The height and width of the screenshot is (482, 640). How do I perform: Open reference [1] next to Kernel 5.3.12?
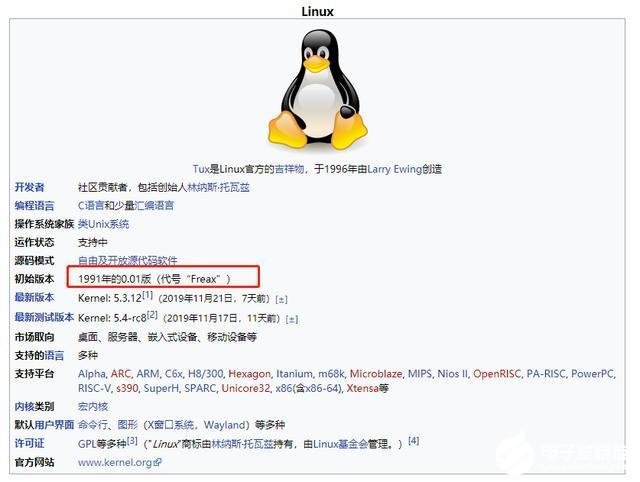pos(147,295)
